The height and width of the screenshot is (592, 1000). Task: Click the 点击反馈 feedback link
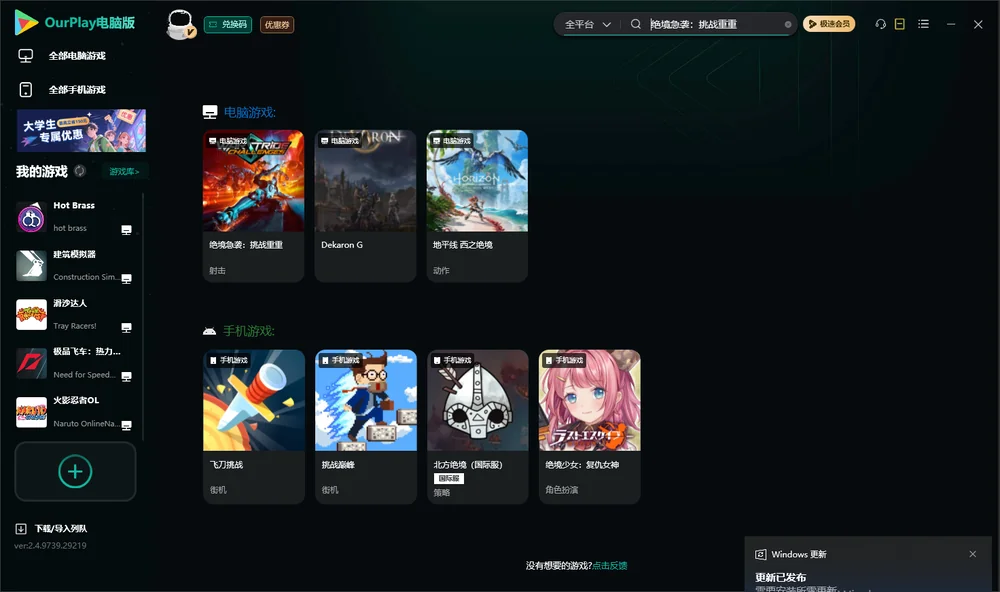[610, 565]
